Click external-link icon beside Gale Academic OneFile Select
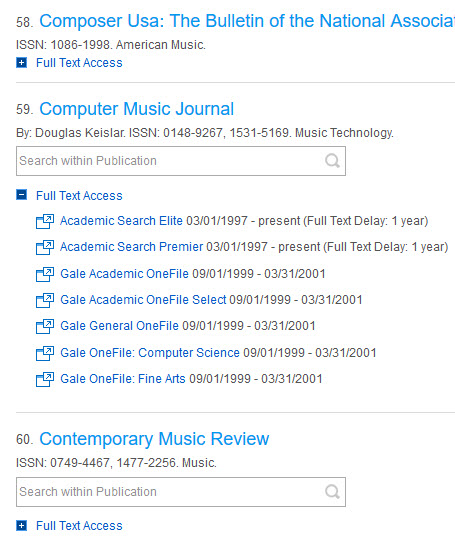Screen dimensions: 455x546 point(45,301)
